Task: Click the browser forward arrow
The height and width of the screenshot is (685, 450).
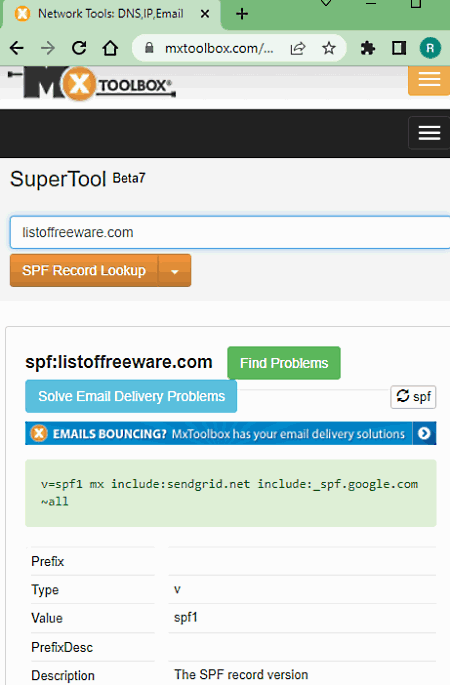Action: [48, 48]
